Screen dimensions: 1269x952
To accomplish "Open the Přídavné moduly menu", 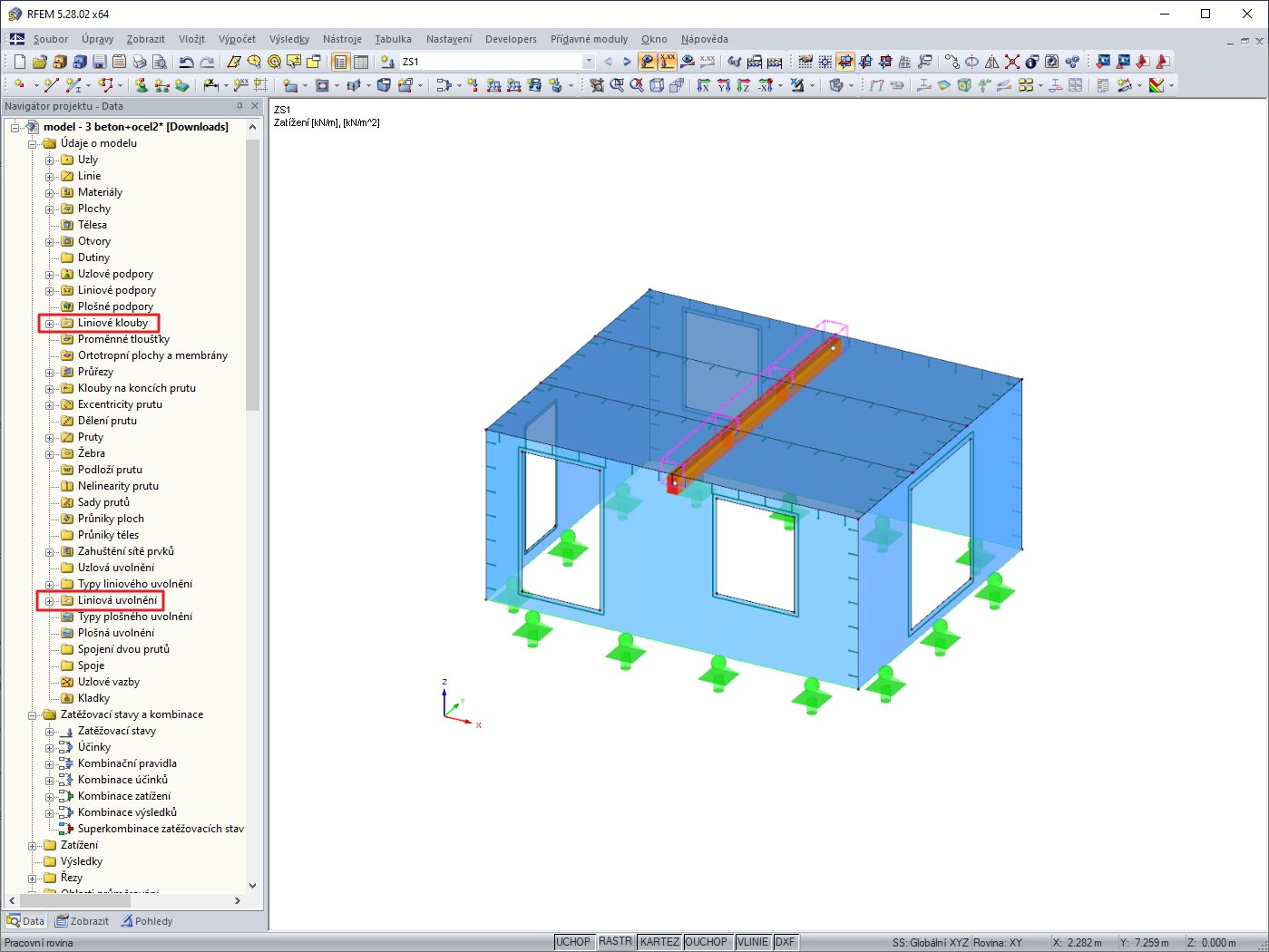I will click(589, 39).
